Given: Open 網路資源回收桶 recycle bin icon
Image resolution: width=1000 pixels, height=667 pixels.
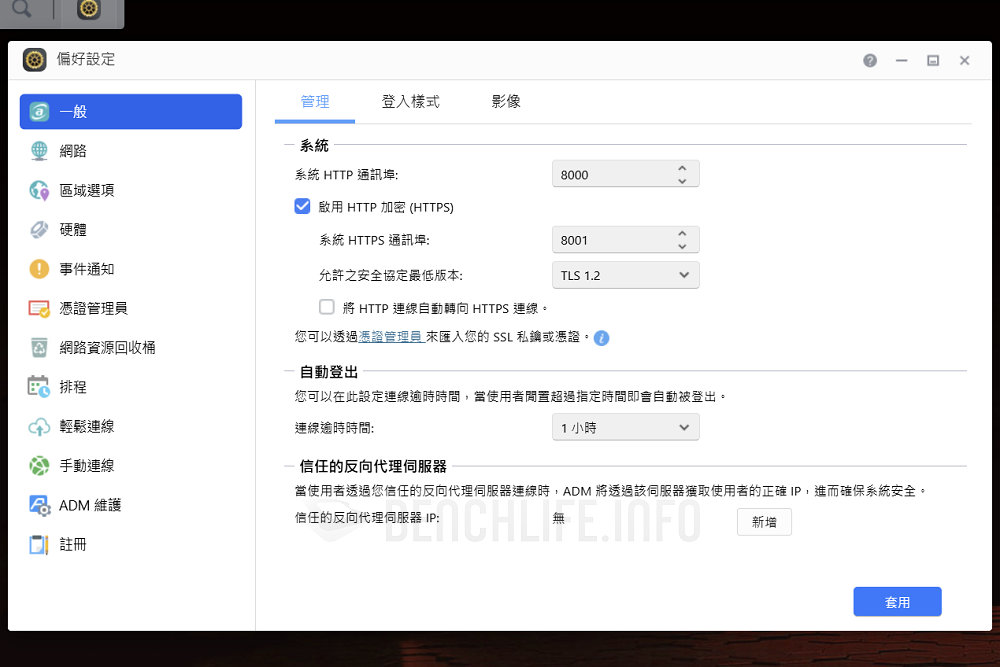Looking at the screenshot, I should pyautogui.click(x=39, y=347).
